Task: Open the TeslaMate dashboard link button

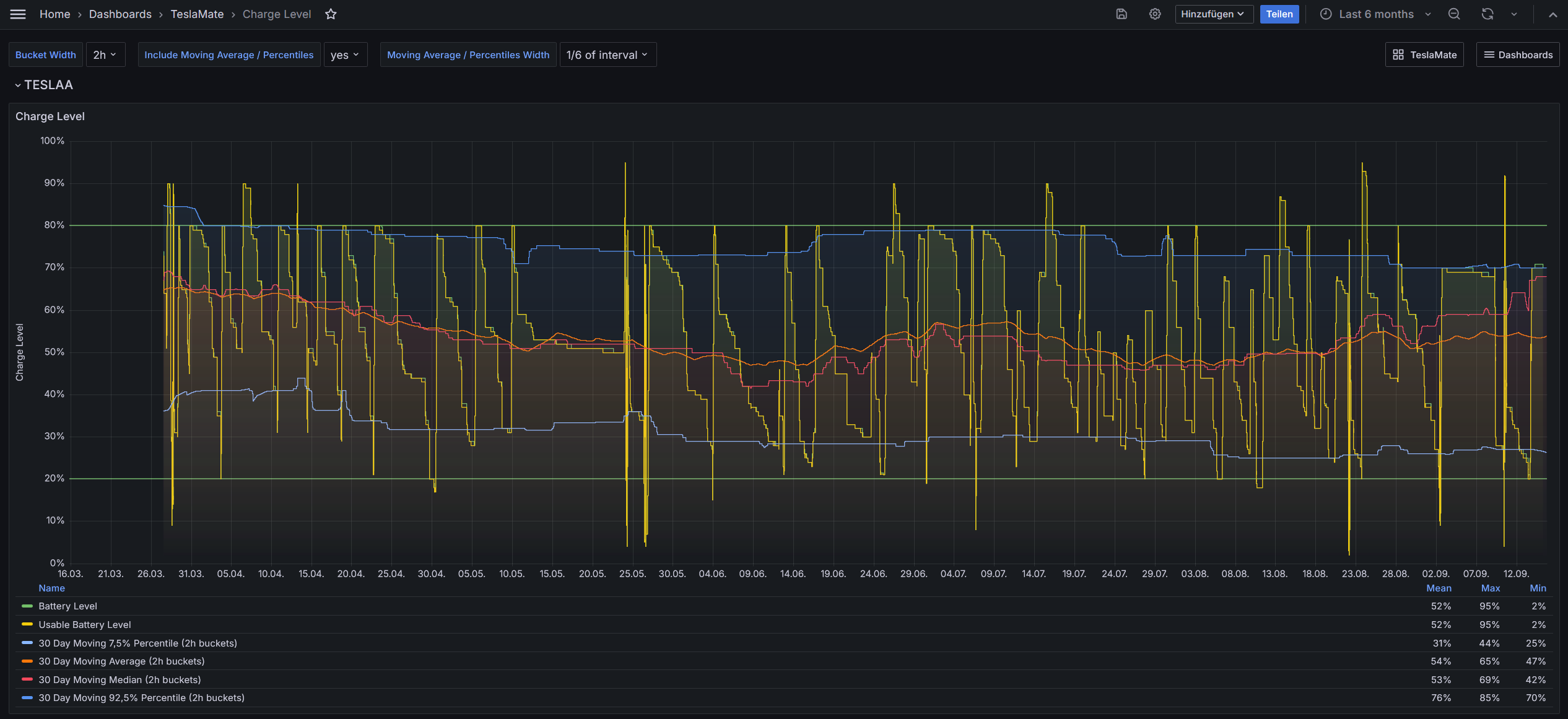Action: (x=1424, y=54)
